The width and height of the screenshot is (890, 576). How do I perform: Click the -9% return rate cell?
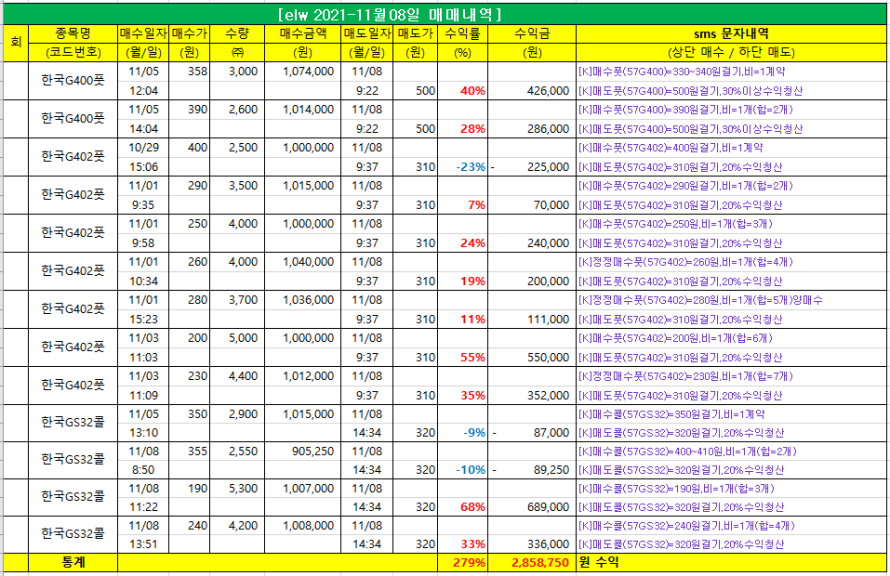tap(463, 432)
